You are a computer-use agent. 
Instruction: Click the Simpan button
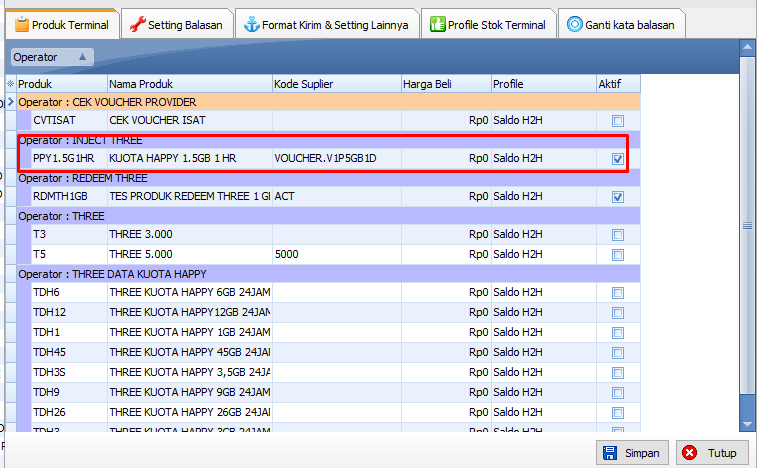click(632, 453)
